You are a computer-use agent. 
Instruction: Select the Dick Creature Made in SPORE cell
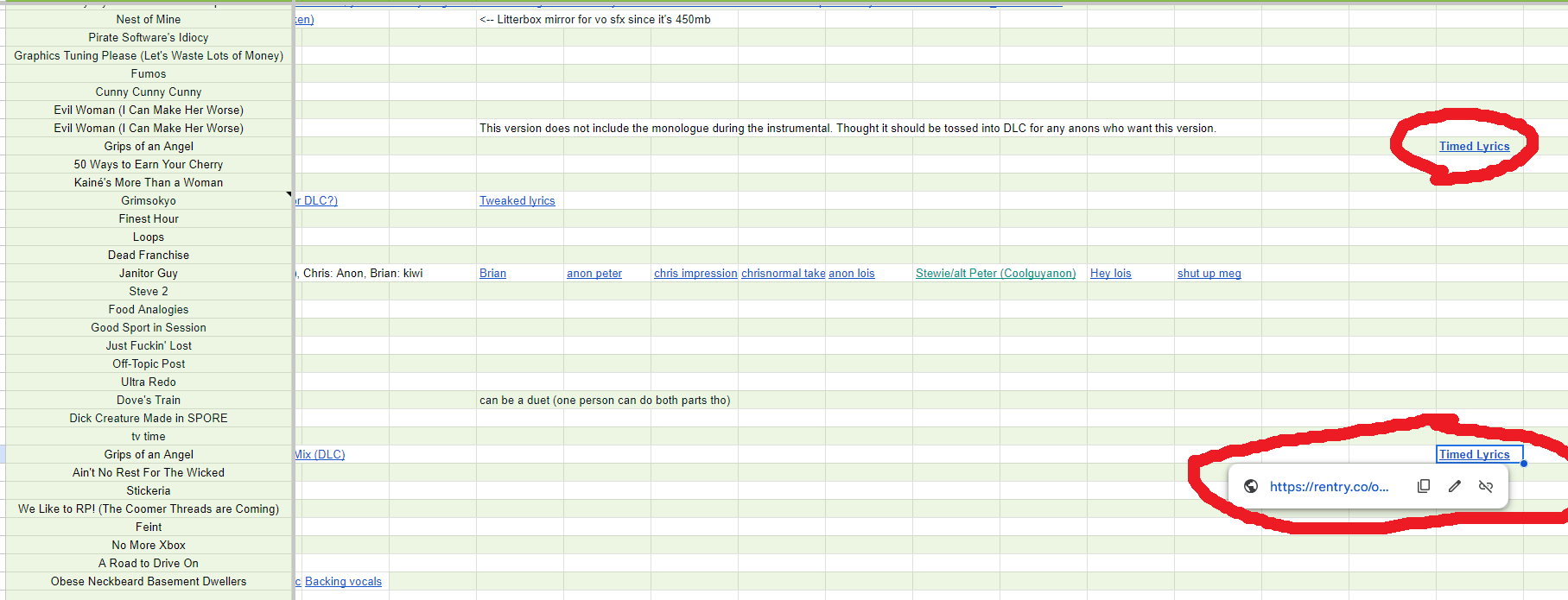(149, 418)
